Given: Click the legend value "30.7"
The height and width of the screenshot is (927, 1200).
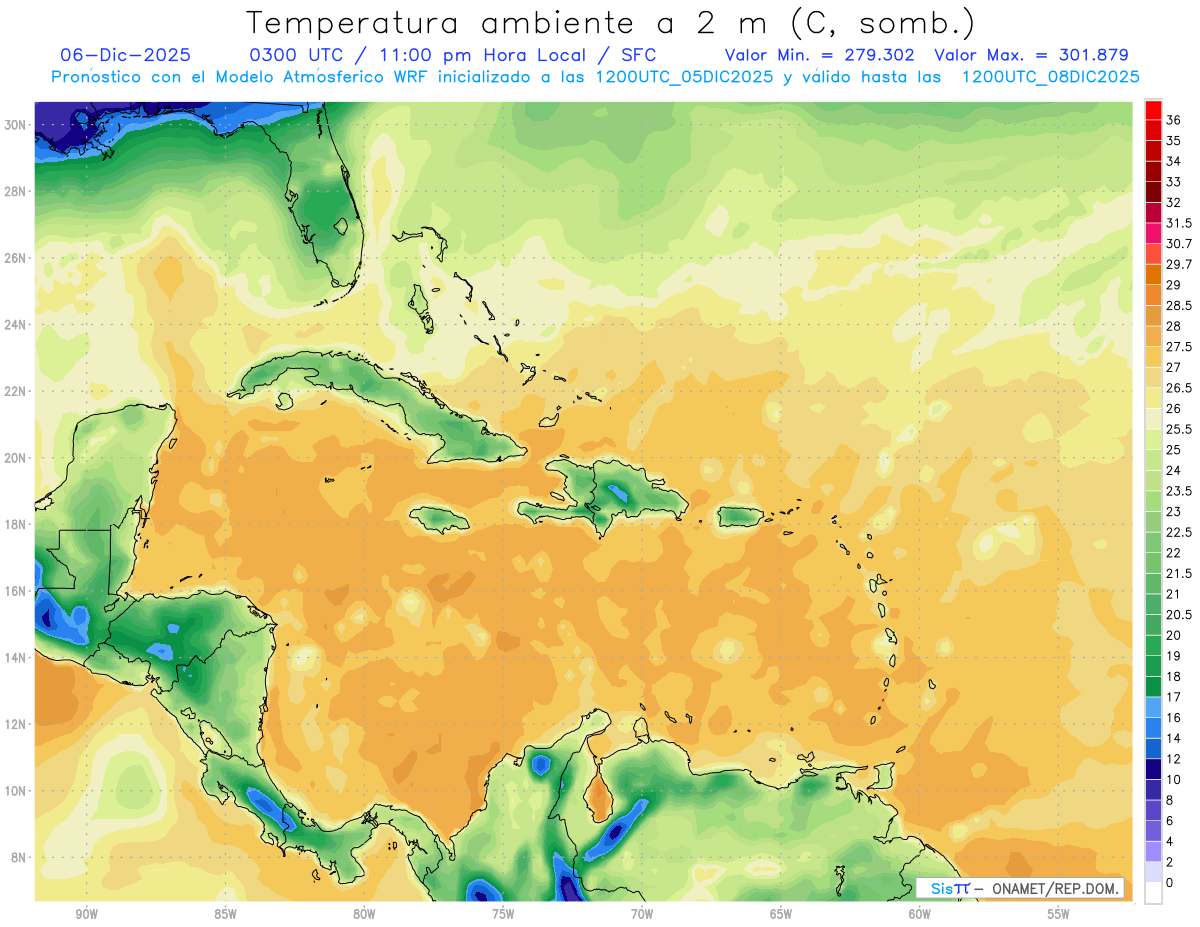Looking at the screenshot, I should point(1179,243).
